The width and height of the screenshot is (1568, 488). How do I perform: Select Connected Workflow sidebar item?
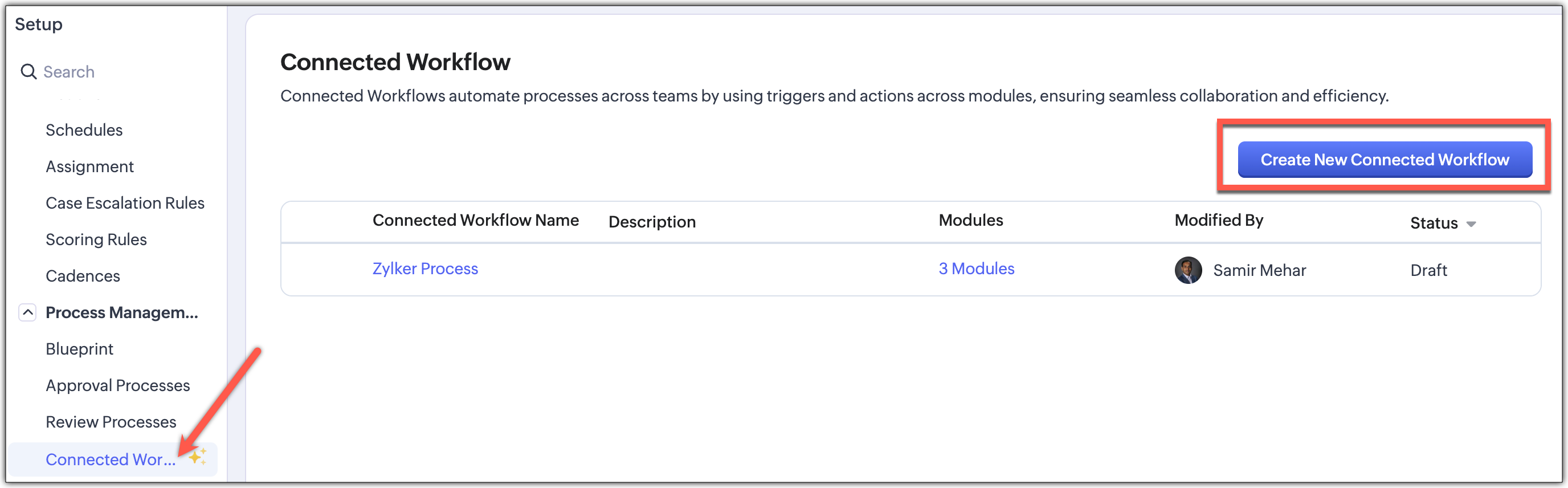click(110, 459)
